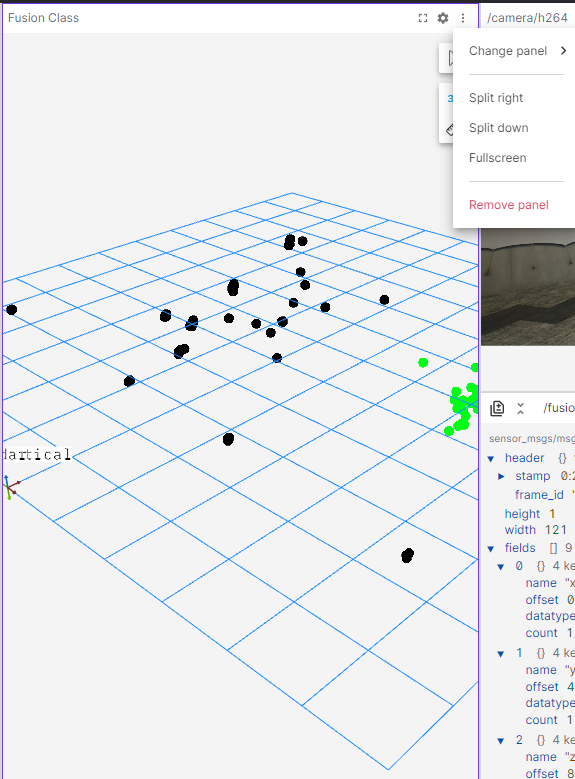This screenshot has width=575, height=779.
Task: Open the Change panel submenu
Action: (x=516, y=51)
